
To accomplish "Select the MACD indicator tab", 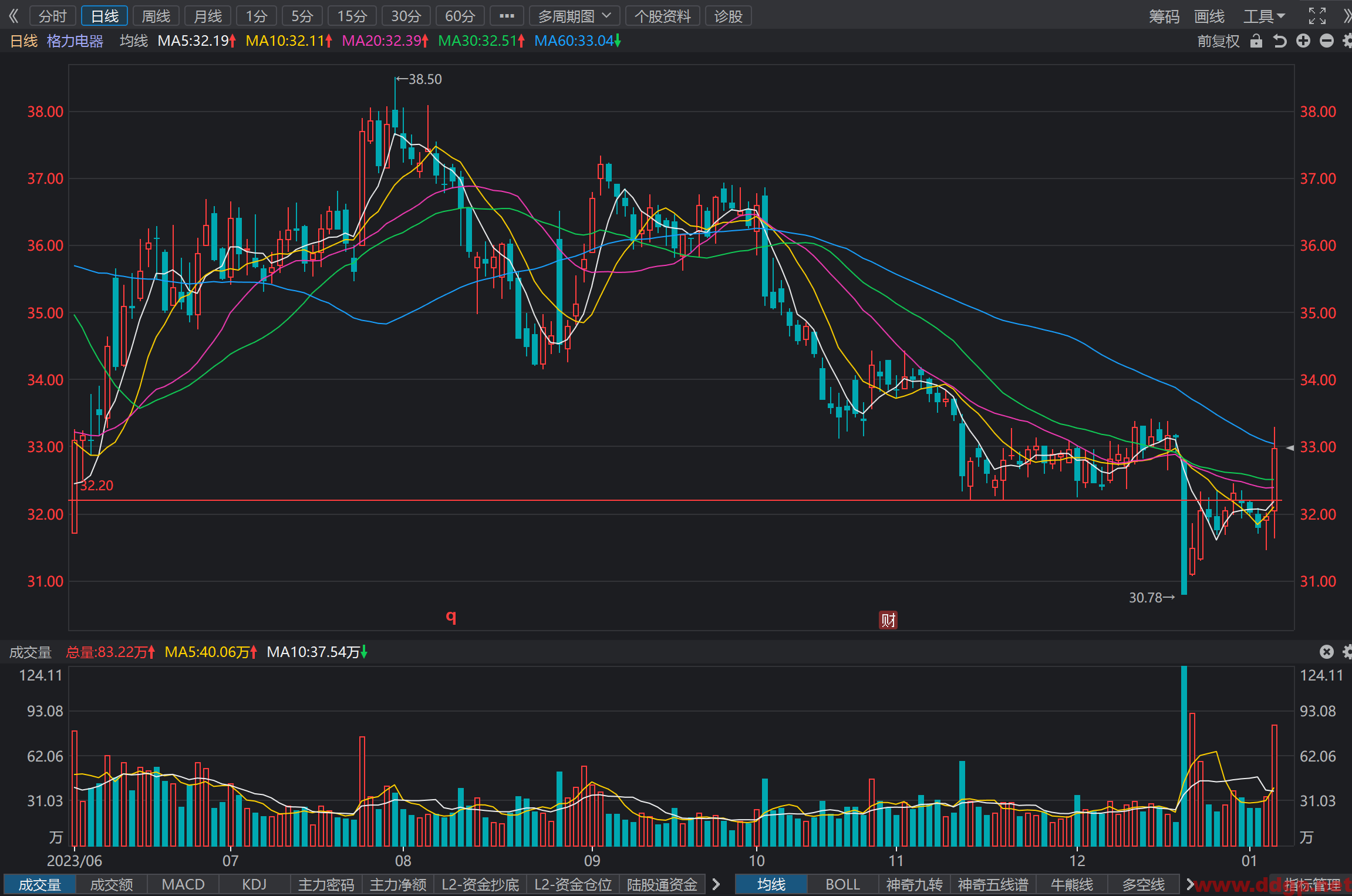I will tap(183, 884).
